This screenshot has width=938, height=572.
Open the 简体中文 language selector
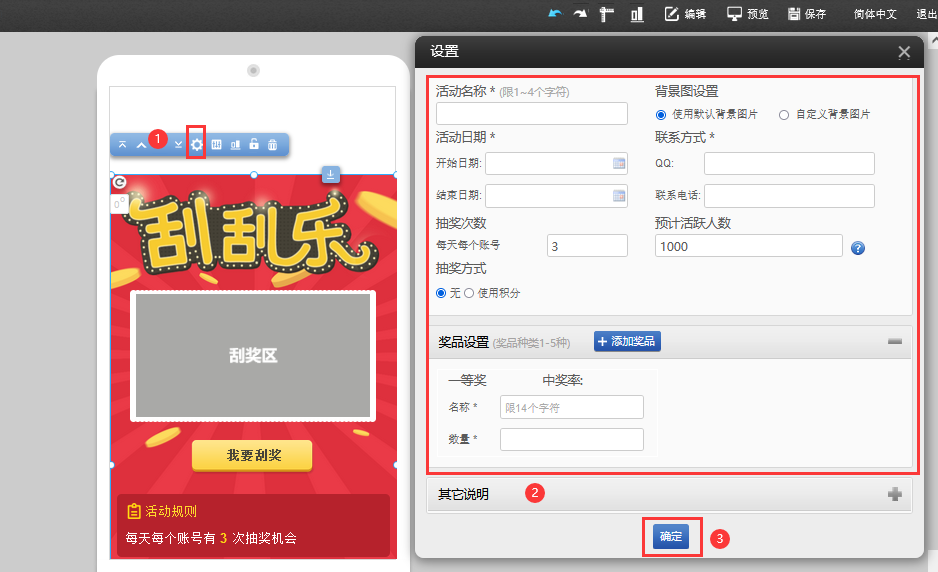pyautogui.click(x=875, y=14)
